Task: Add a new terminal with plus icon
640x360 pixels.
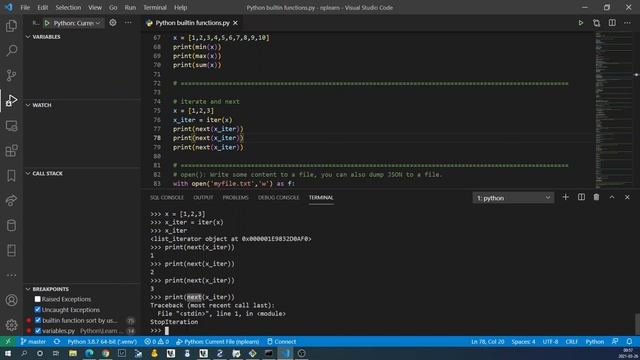Action: [x=565, y=198]
